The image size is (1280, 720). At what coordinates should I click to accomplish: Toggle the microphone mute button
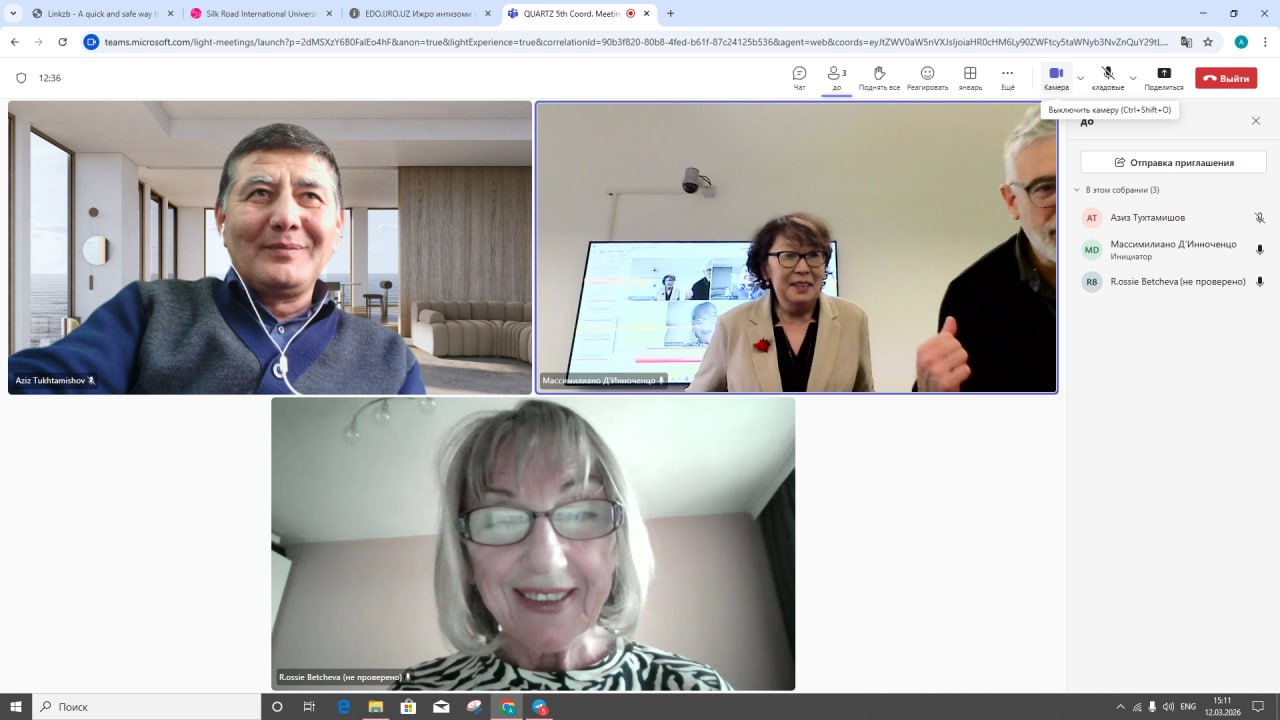click(1108, 74)
